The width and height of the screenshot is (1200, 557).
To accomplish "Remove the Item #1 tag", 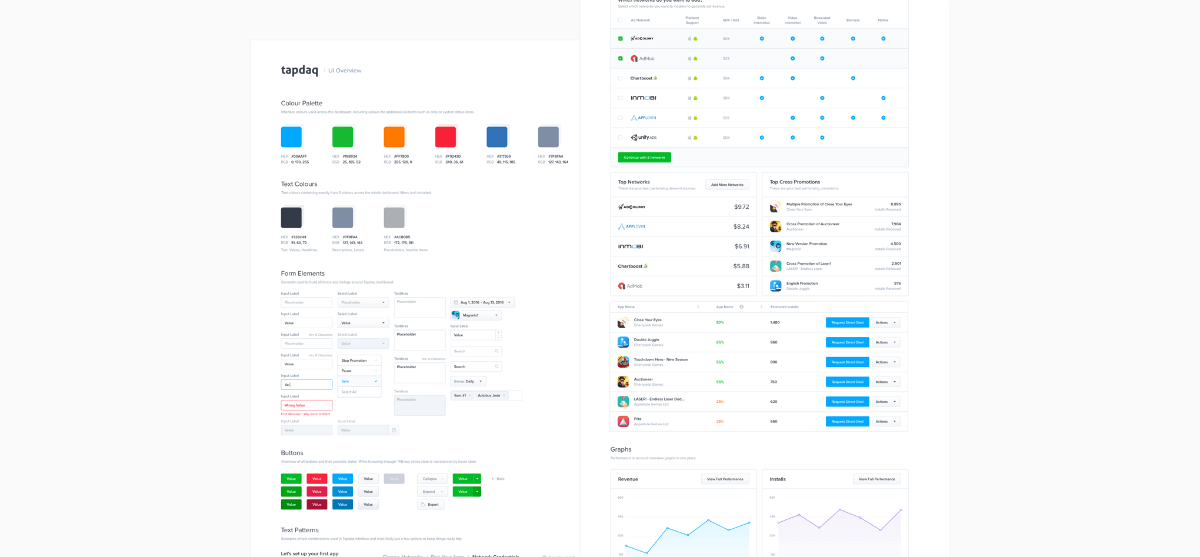I will (x=472, y=395).
